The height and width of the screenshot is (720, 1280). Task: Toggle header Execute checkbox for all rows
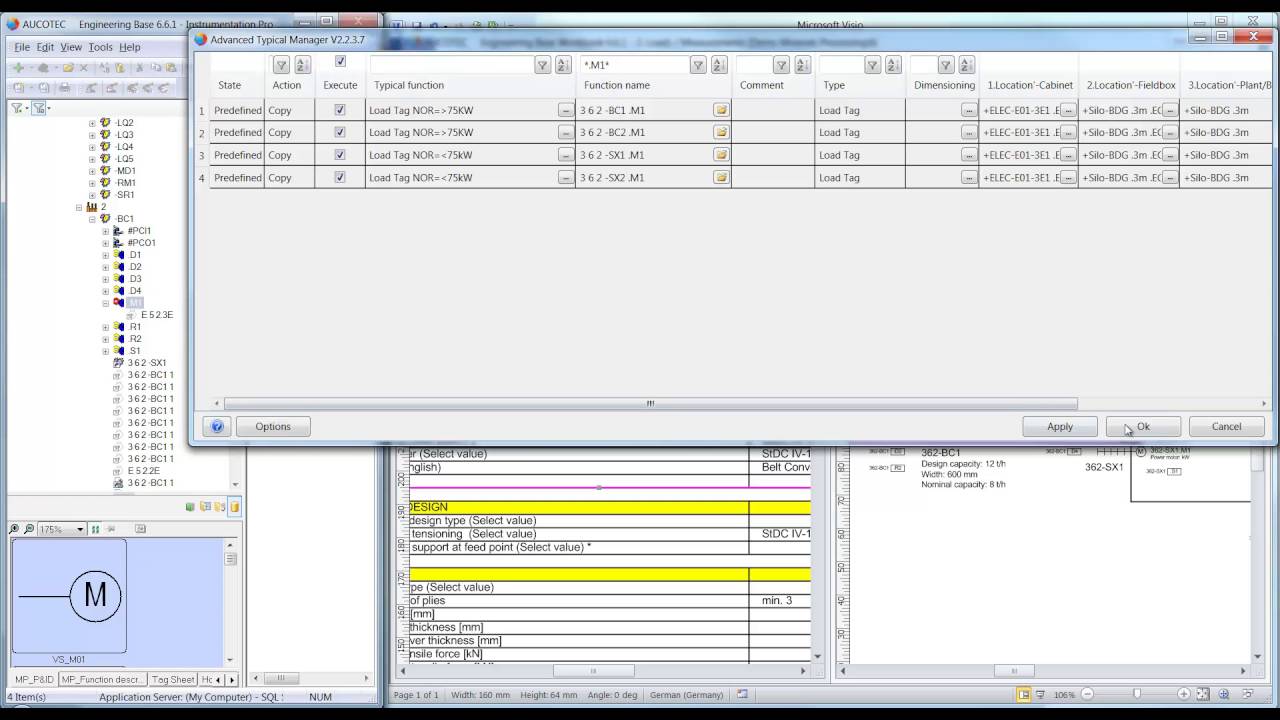pos(340,62)
